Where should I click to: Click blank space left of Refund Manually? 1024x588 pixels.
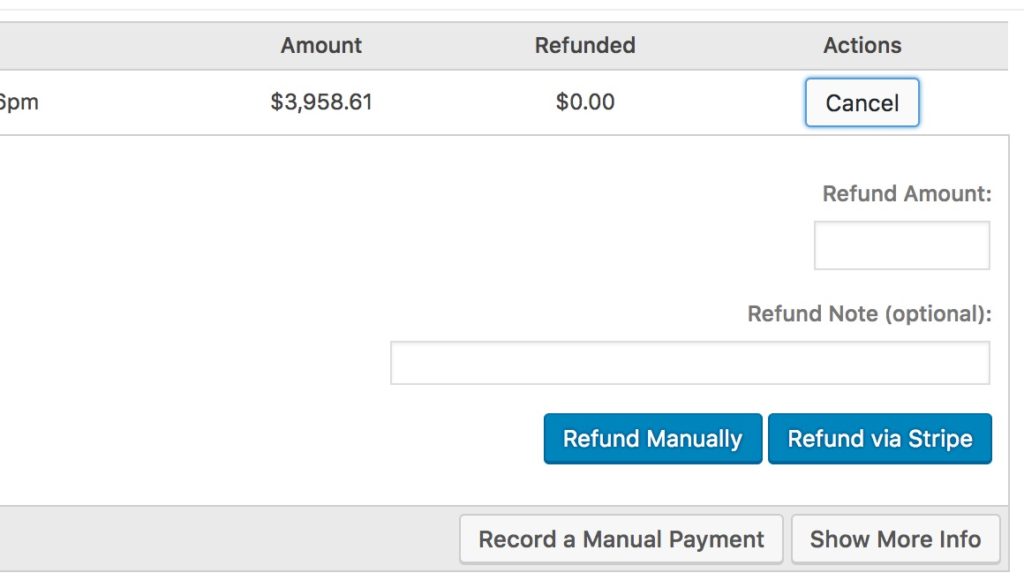pyautogui.click(x=300, y=439)
